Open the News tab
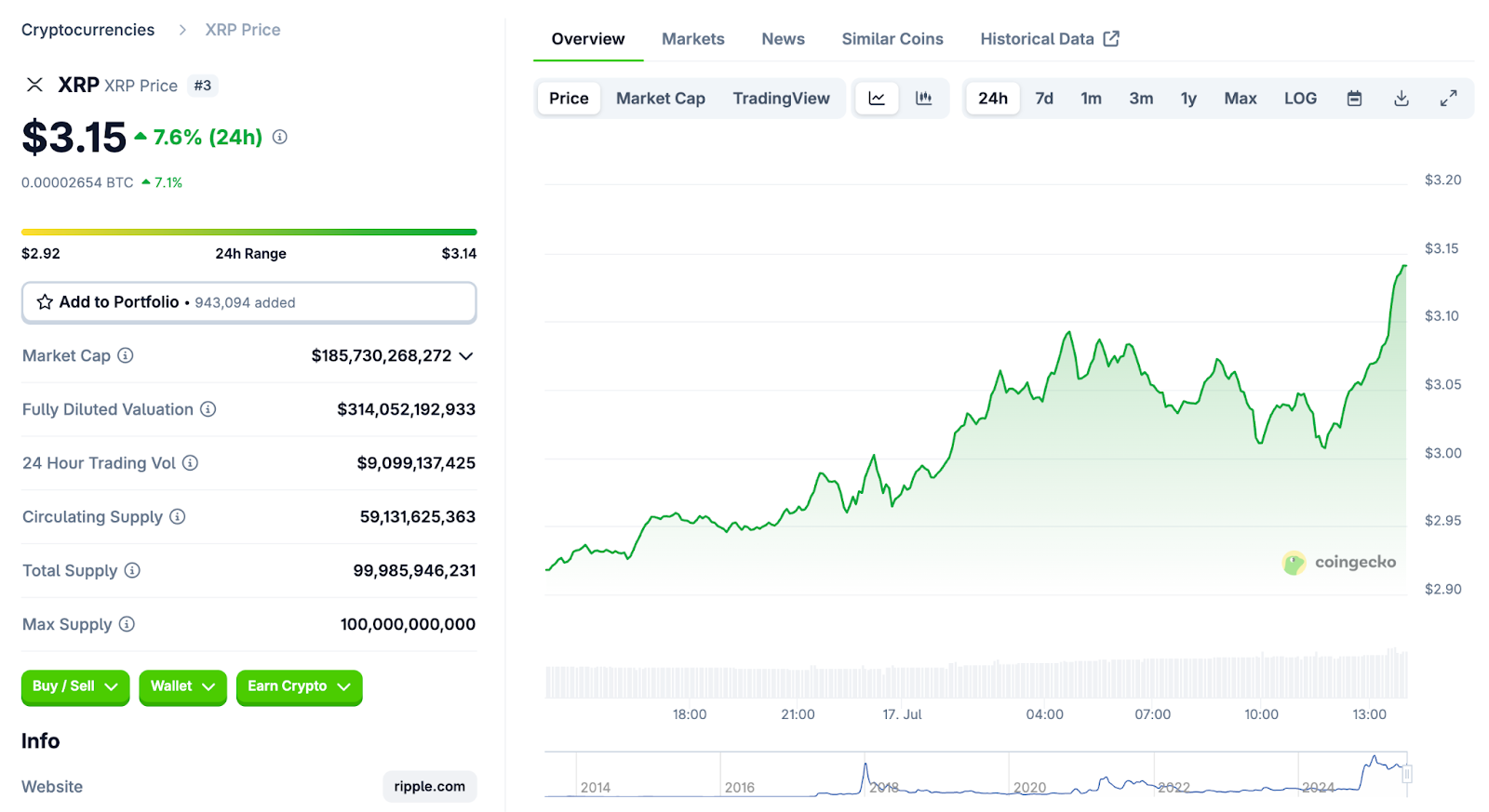 point(783,39)
